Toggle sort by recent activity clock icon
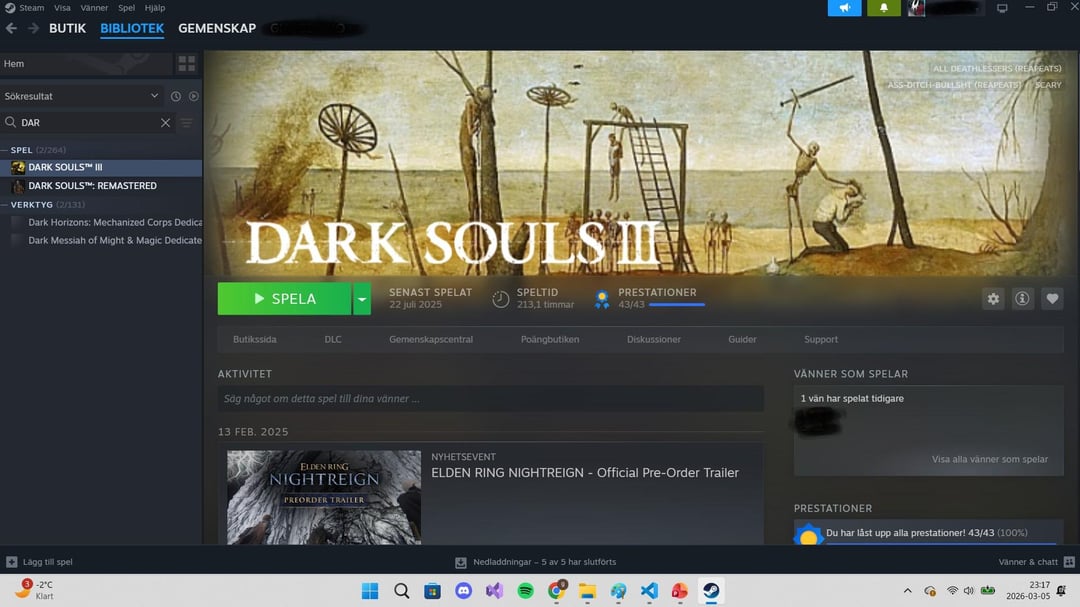Image resolution: width=1080 pixels, height=607 pixels. point(176,96)
